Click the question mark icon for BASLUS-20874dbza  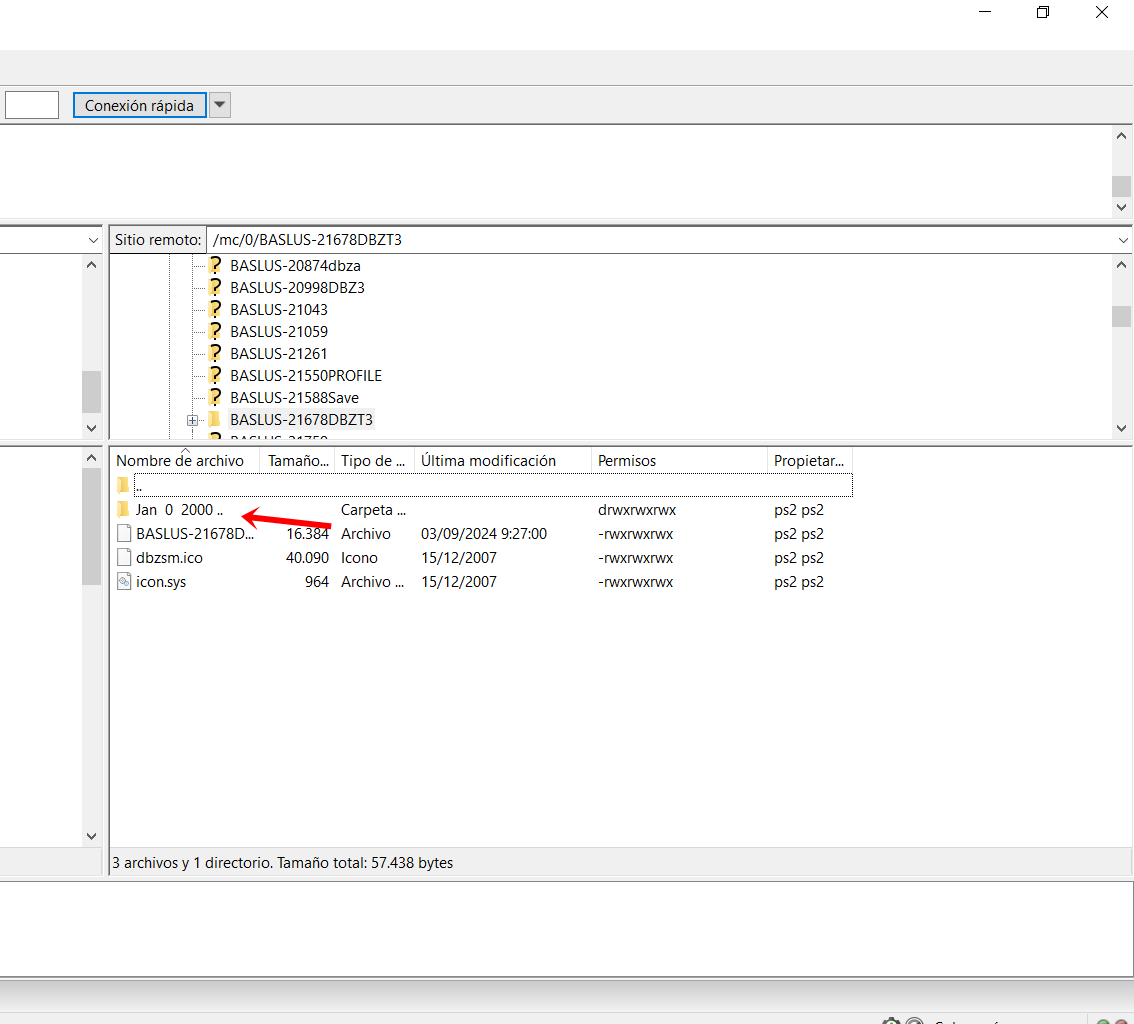(214, 266)
